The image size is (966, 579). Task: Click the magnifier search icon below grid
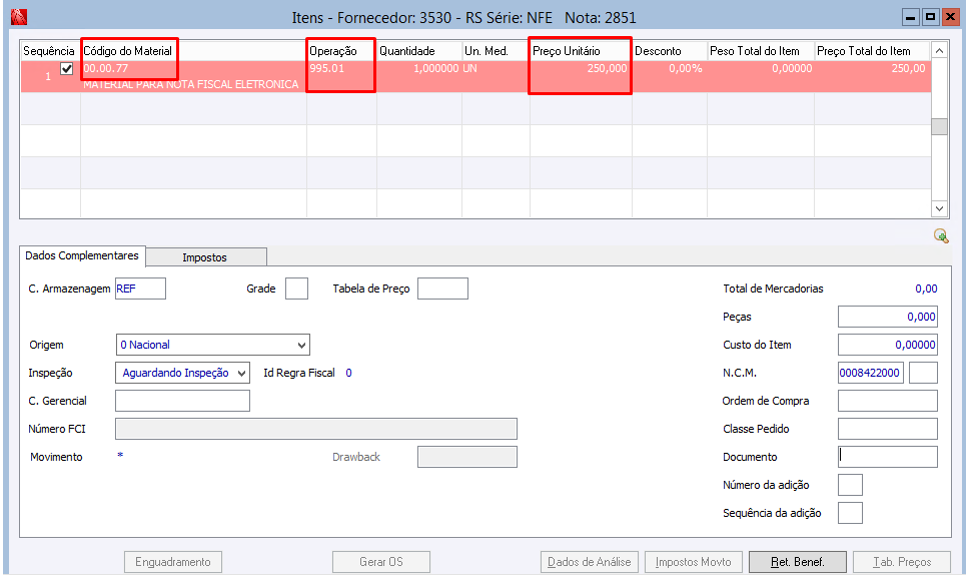point(941,235)
